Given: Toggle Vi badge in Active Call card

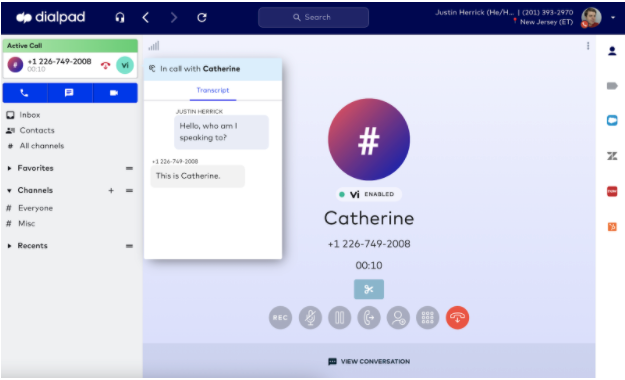Looking at the screenshot, I should 125,65.
